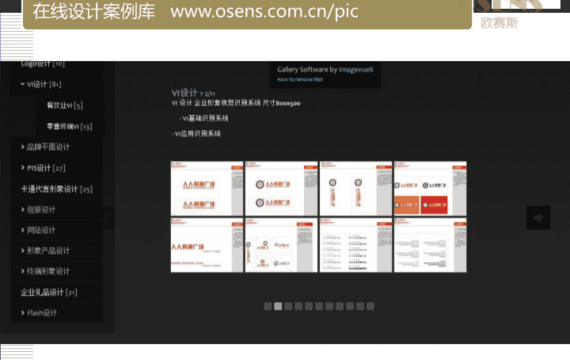
Task: Open the 零售终端VI [13] subcategory
Action: 69,127
